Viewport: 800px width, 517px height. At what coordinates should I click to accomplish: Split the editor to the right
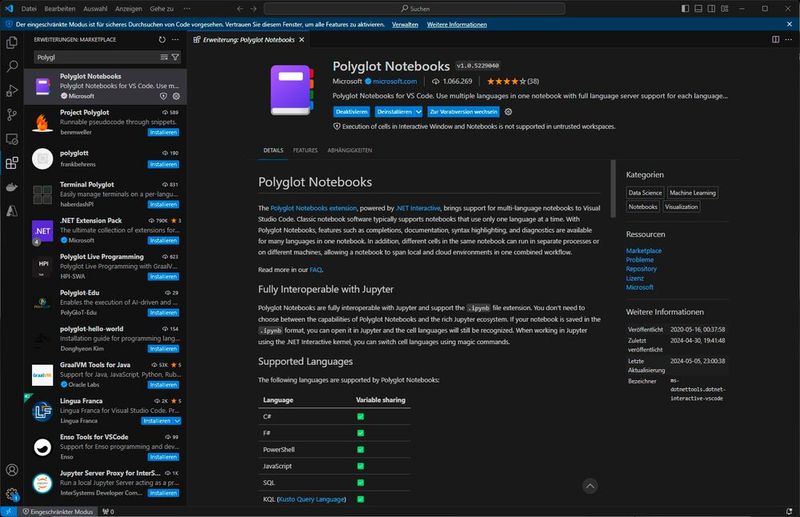tap(776, 39)
